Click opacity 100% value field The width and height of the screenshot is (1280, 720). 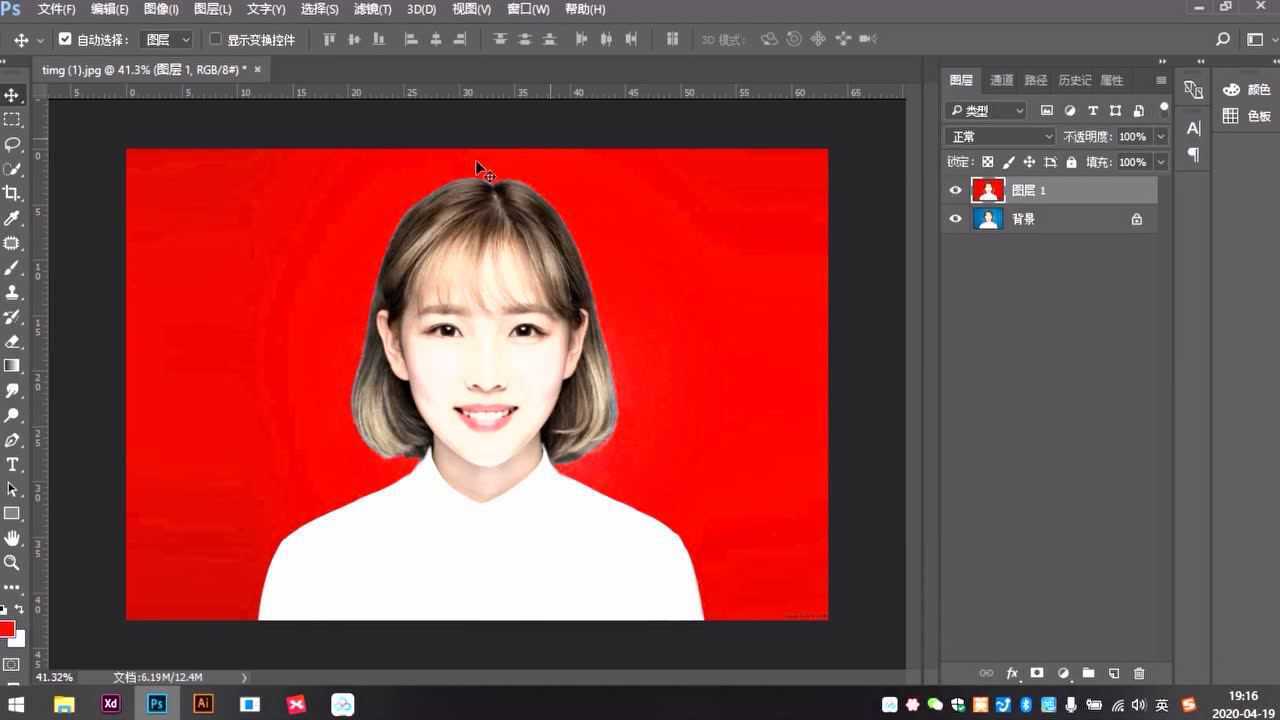1133,136
